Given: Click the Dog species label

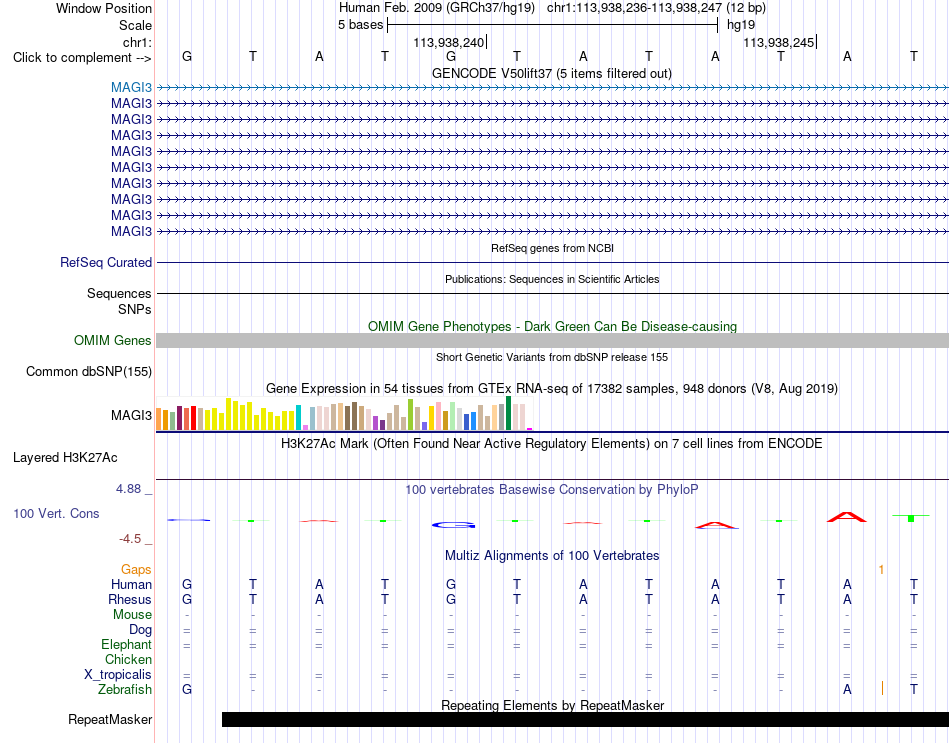Looking at the screenshot, I should (140, 630).
